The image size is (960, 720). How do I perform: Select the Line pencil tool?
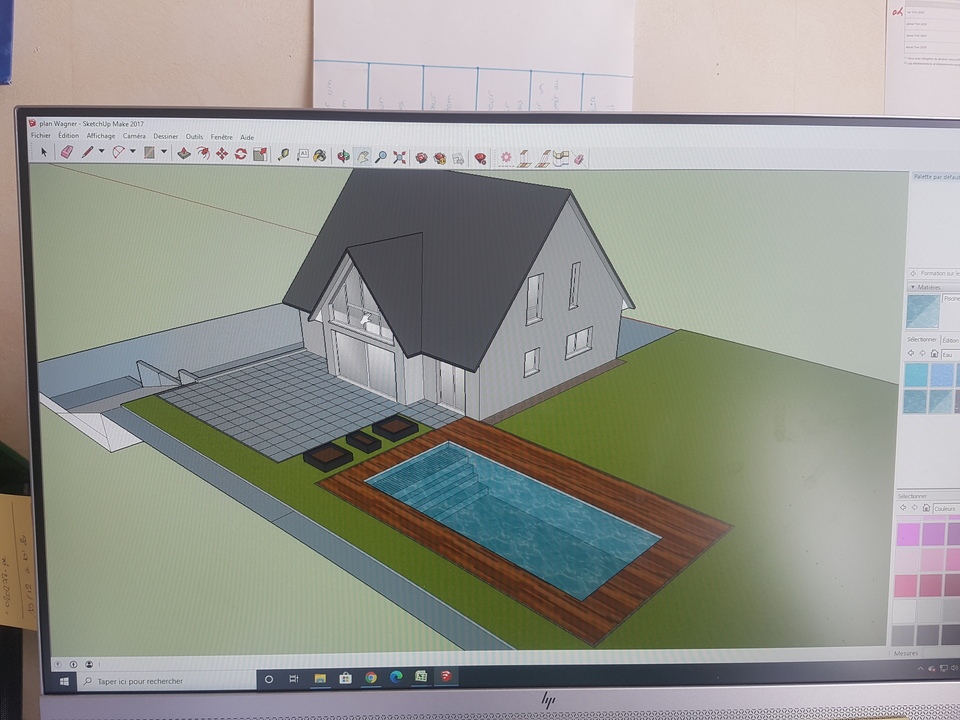(x=87, y=152)
